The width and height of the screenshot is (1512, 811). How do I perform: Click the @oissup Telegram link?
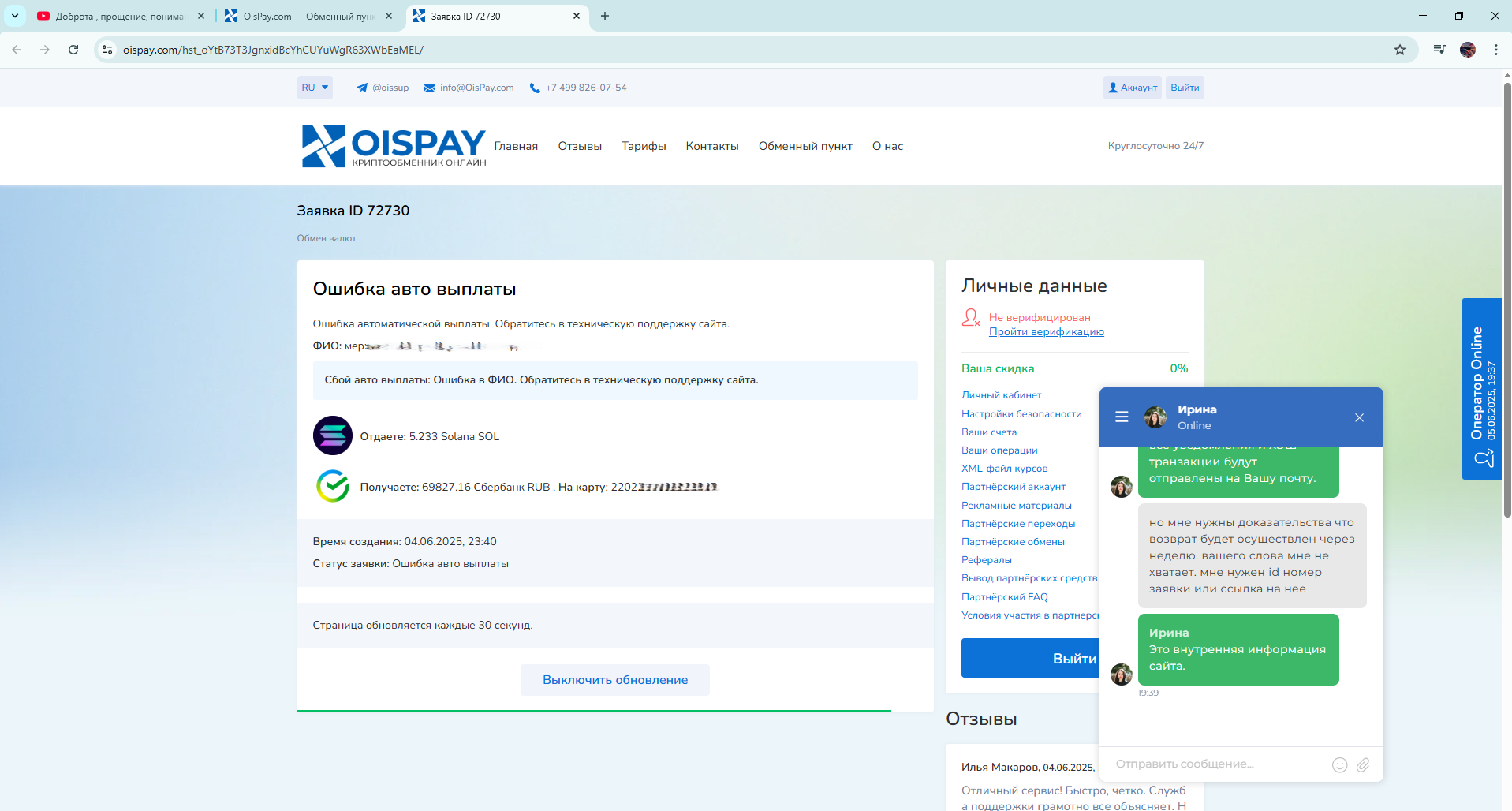(390, 88)
